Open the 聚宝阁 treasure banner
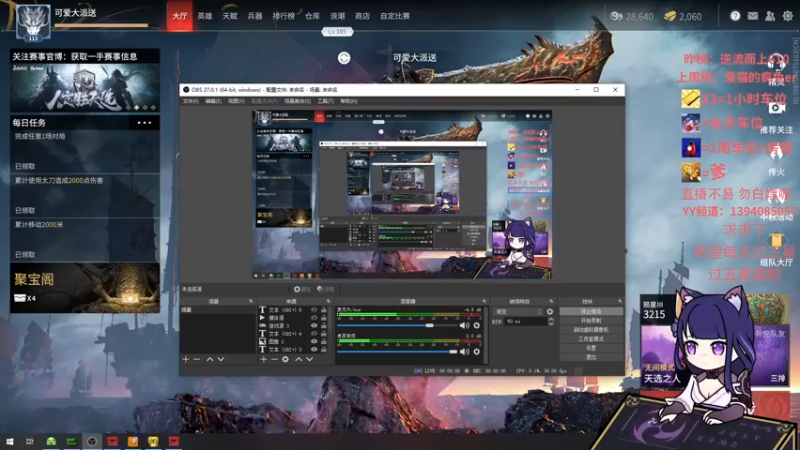The height and width of the screenshot is (450, 800). pos(85,288)
